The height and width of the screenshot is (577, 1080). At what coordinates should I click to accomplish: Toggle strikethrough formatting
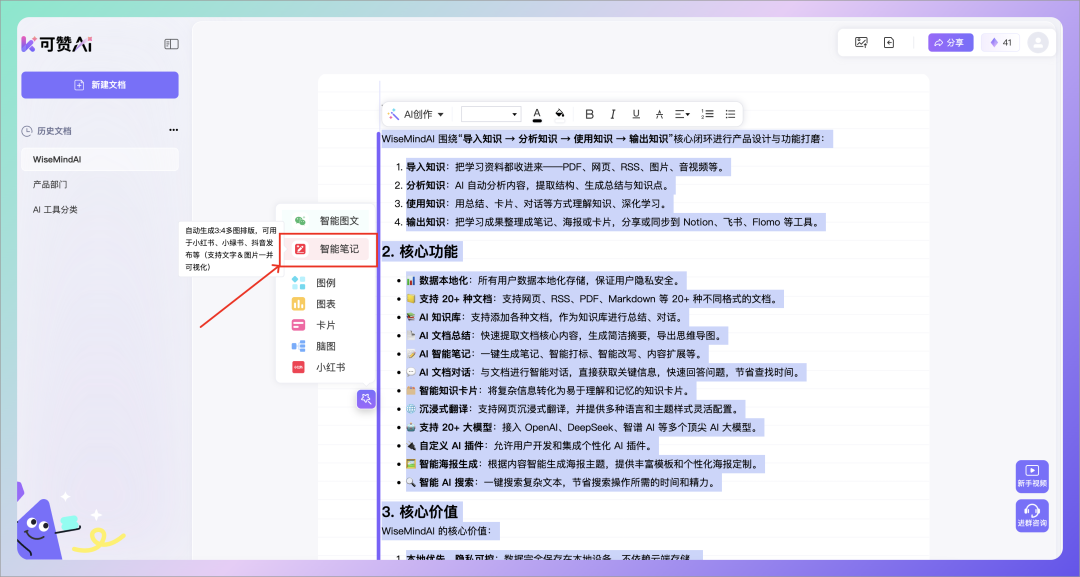tap(658, 114)
